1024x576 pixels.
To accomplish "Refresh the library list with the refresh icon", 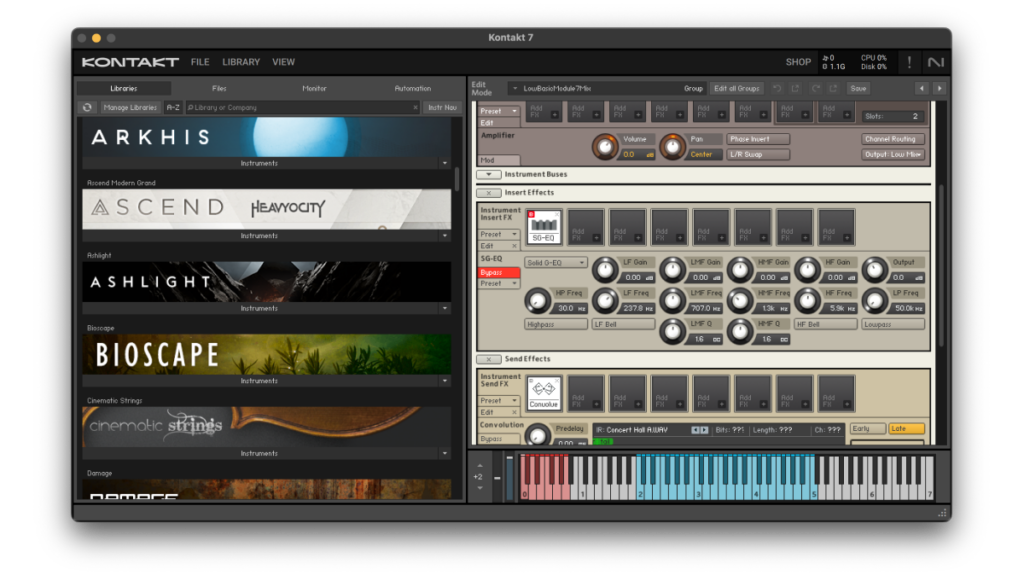I will tap(88, 108).
